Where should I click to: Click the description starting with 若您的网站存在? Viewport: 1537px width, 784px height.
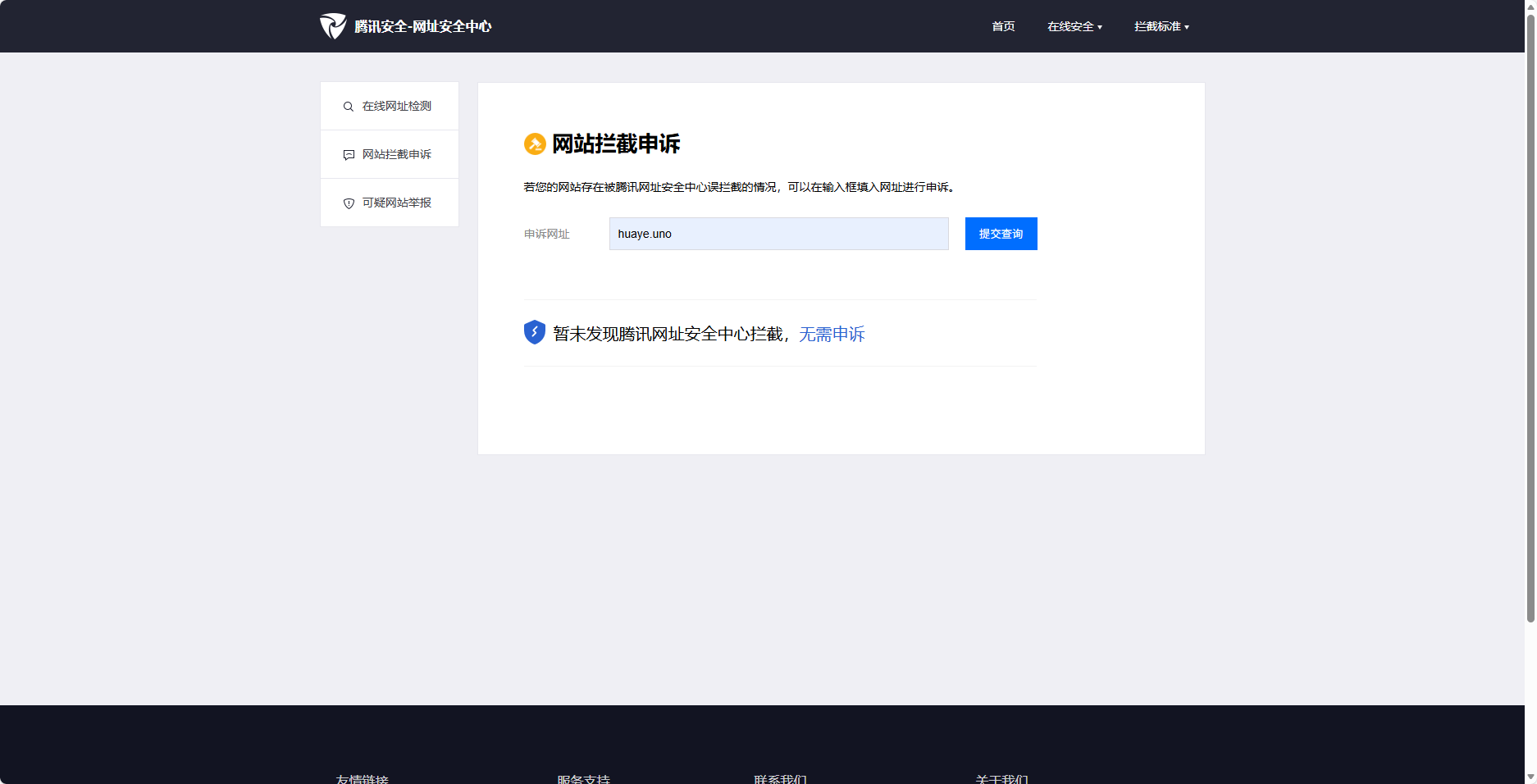tap(740, 187)
